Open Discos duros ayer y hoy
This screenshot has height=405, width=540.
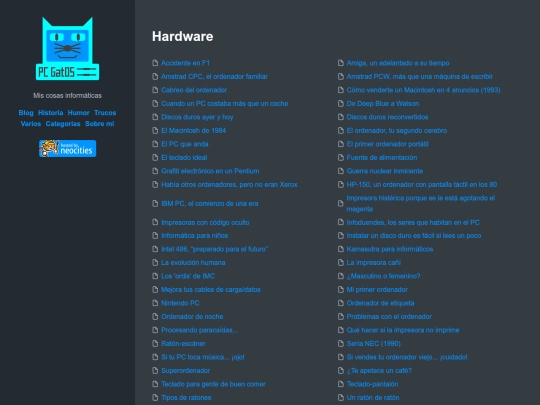pos(197,117)
